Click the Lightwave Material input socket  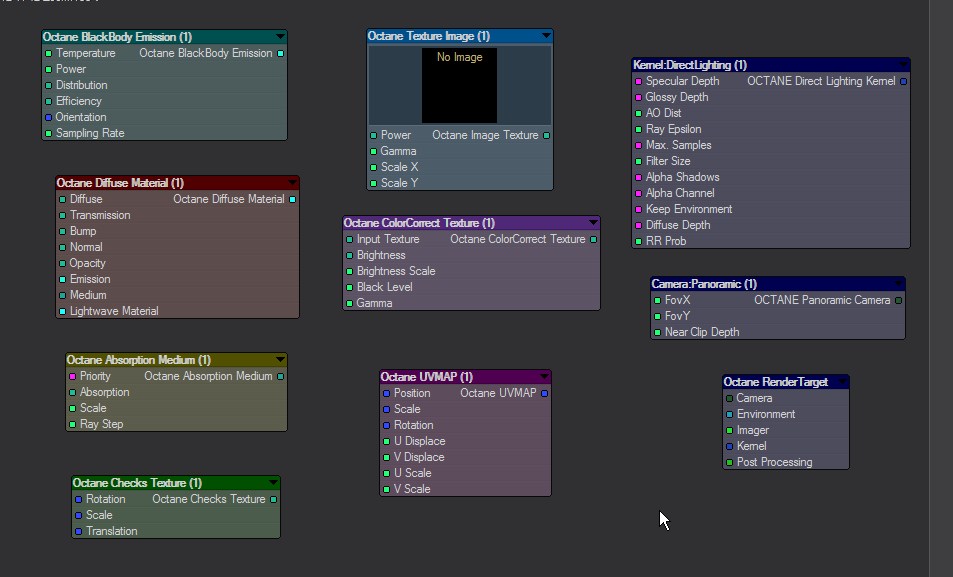(x=62, y=311)
